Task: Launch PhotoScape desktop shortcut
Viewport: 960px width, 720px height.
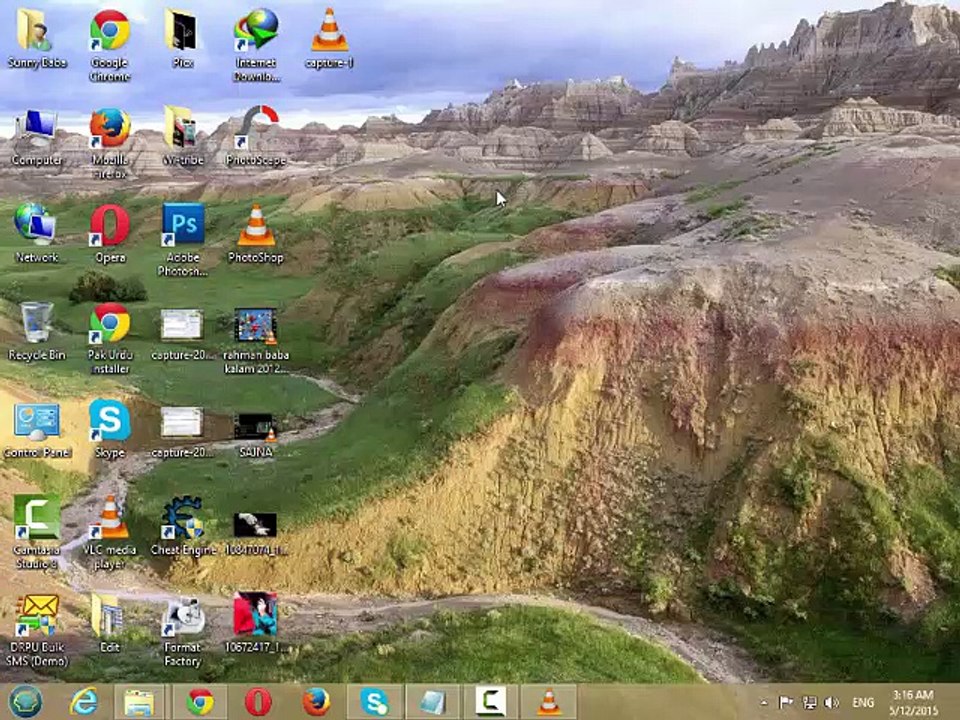Action: click(256, 136)
